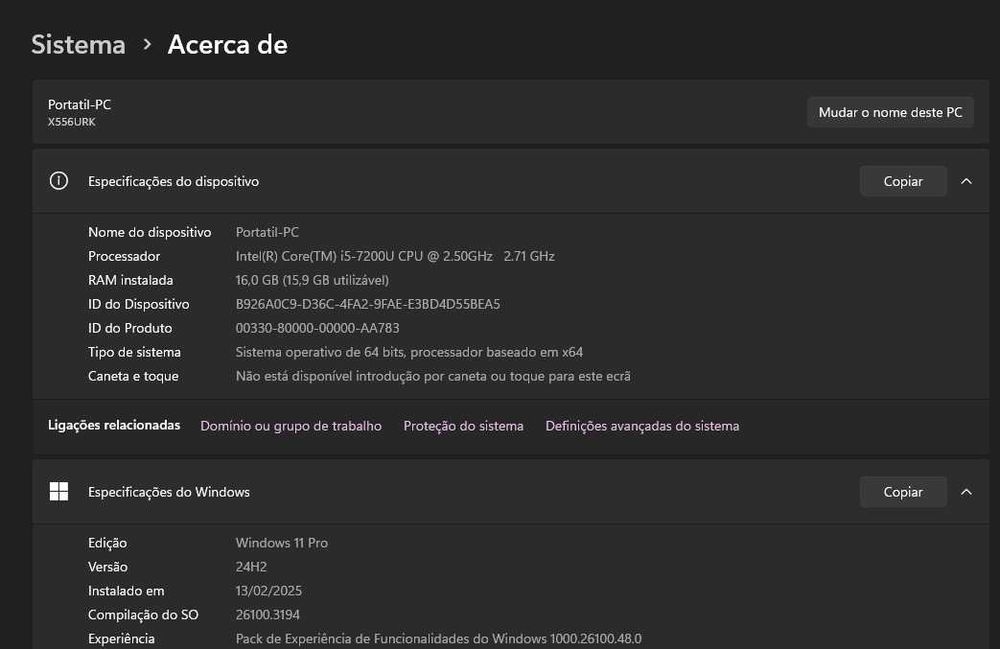Click the Ligações relacionadas label
This screenshot has height=649, width=1000.
click(x=114, y=425)
